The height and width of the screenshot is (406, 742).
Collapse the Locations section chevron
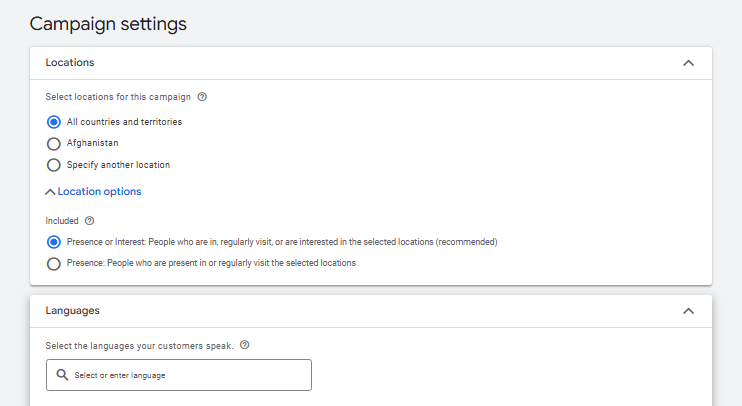point(689,63)
